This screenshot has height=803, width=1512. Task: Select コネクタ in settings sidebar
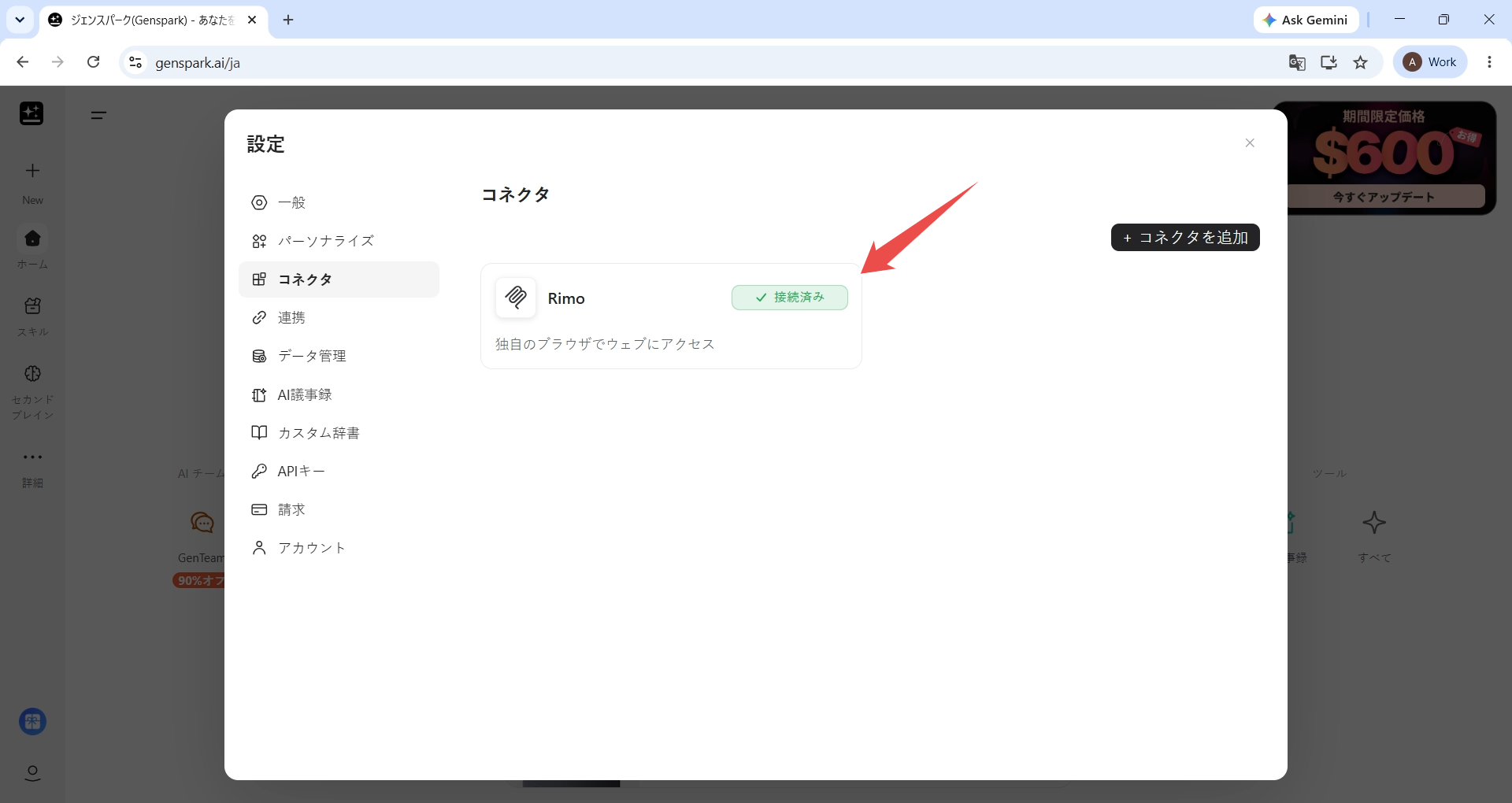pyautogui.click(x=339, y=279)
